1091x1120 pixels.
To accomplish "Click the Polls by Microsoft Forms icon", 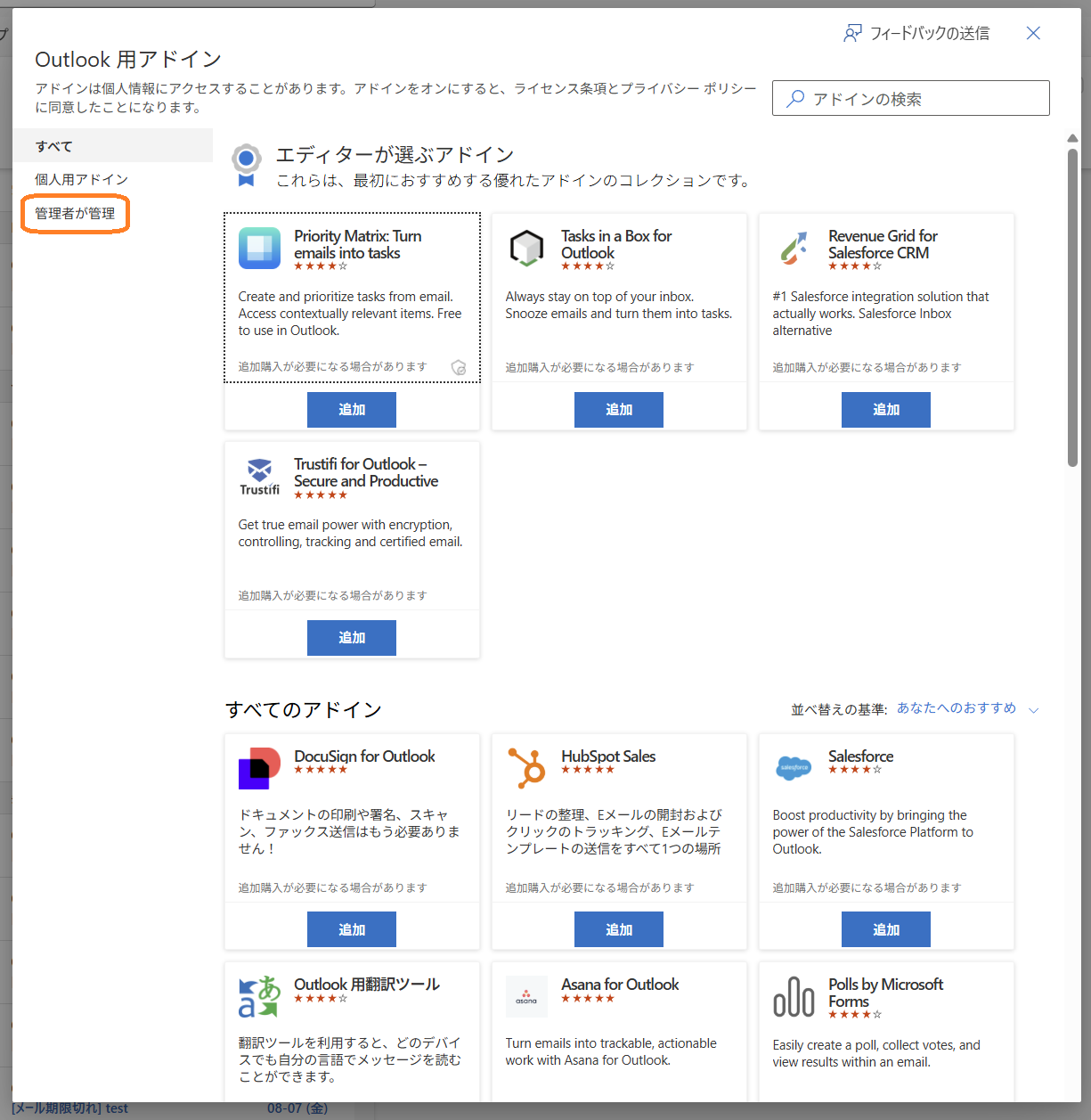I will [794, 996].
